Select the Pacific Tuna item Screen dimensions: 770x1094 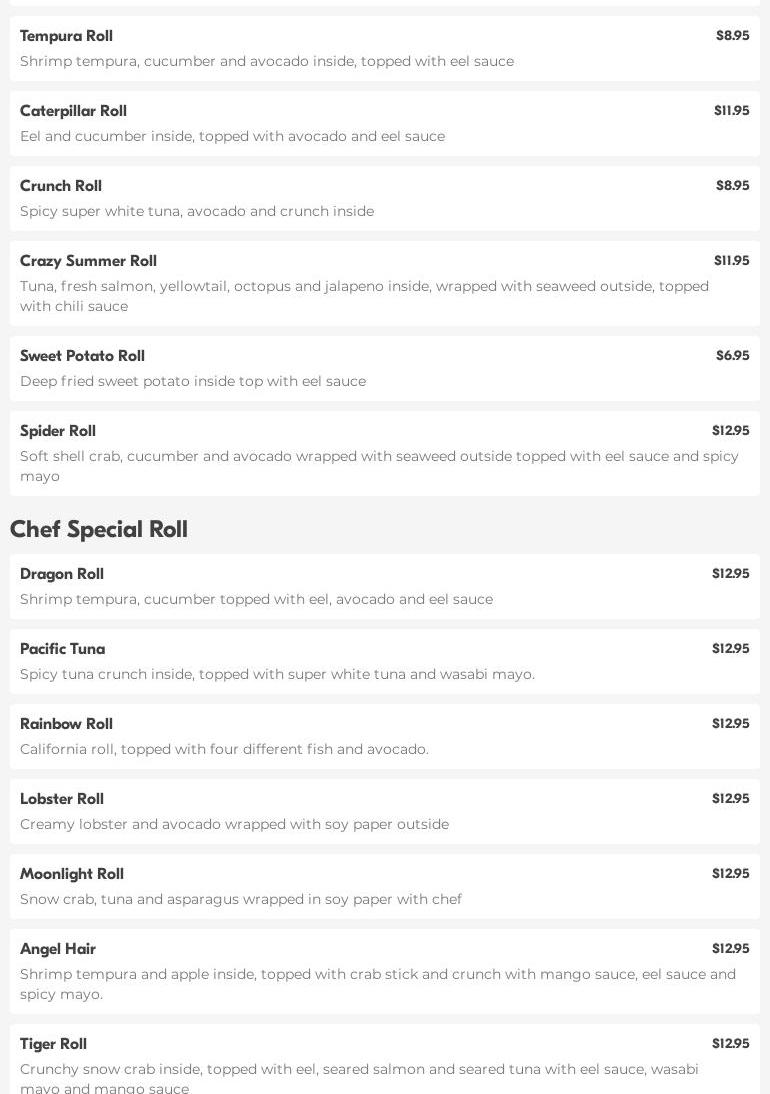coord(62,649)
